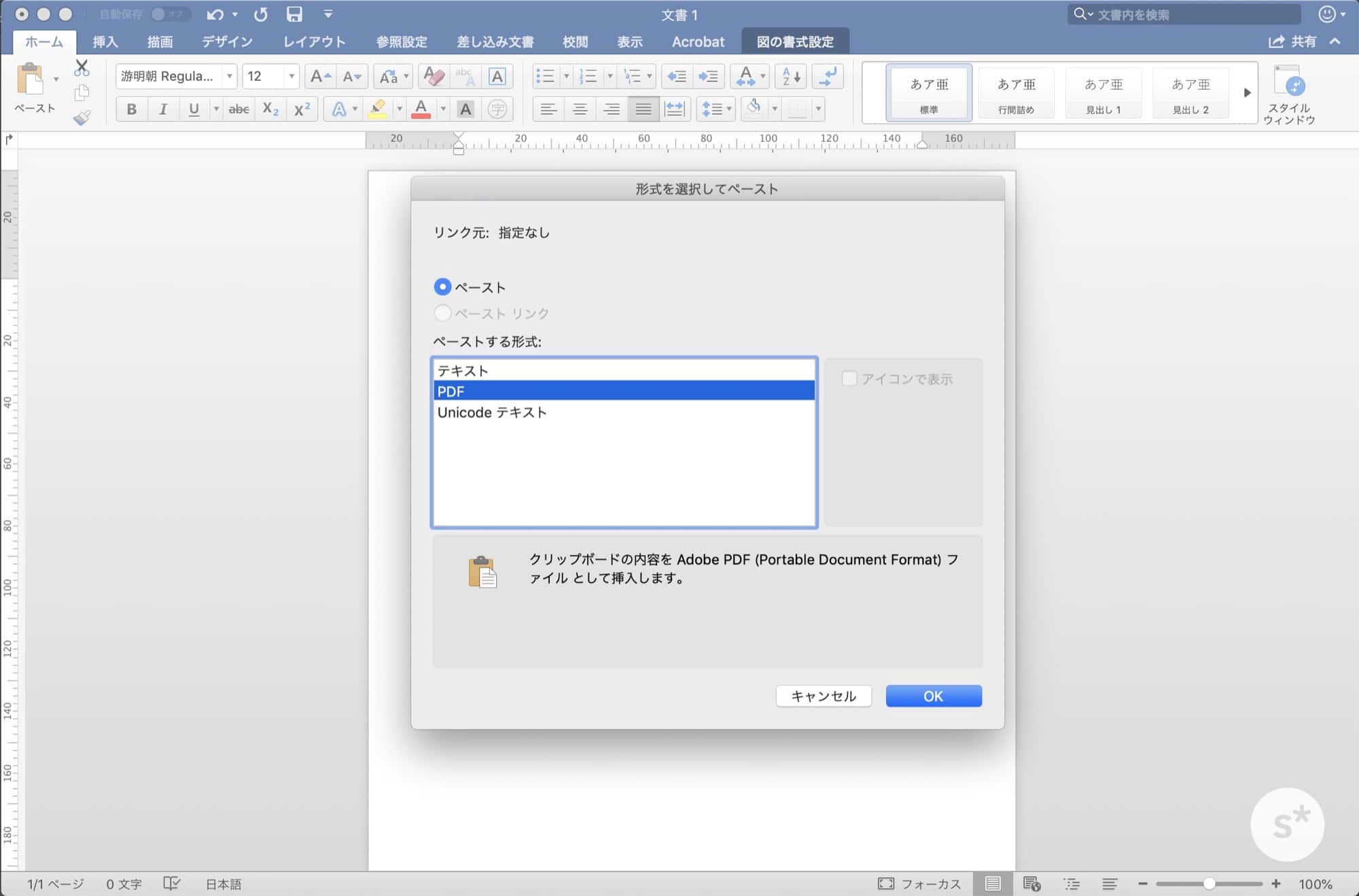Check the アイコンで表示 checkbox
Screen dimensions: 1359x896
849,378
